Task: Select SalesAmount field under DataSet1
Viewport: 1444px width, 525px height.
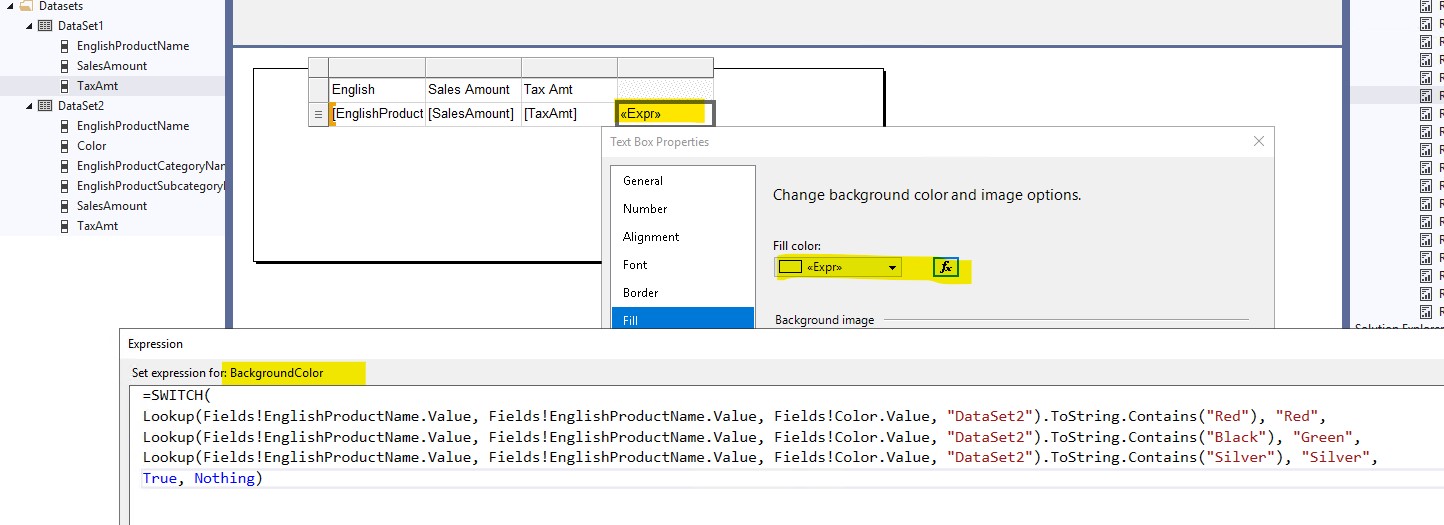Action: (112, 66)
